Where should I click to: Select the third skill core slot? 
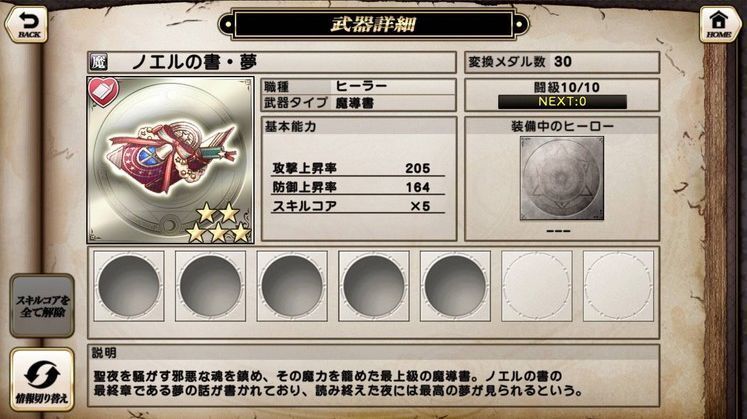click(x=292, y=286)
